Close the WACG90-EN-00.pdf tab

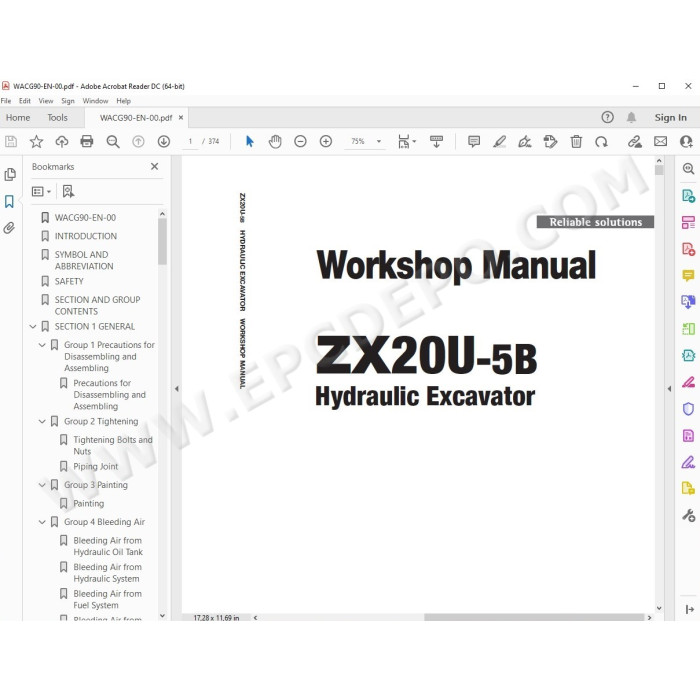(181, 117)
